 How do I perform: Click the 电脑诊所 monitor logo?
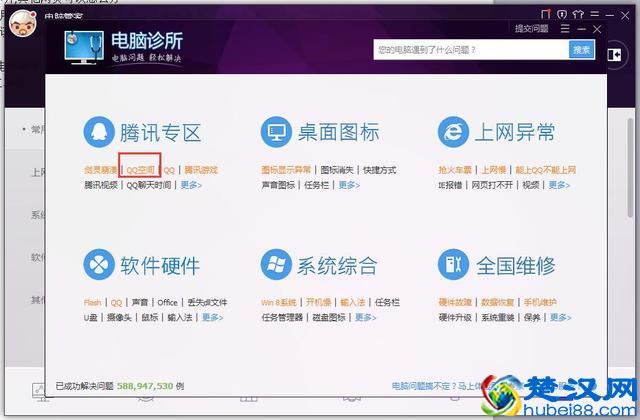84,47
